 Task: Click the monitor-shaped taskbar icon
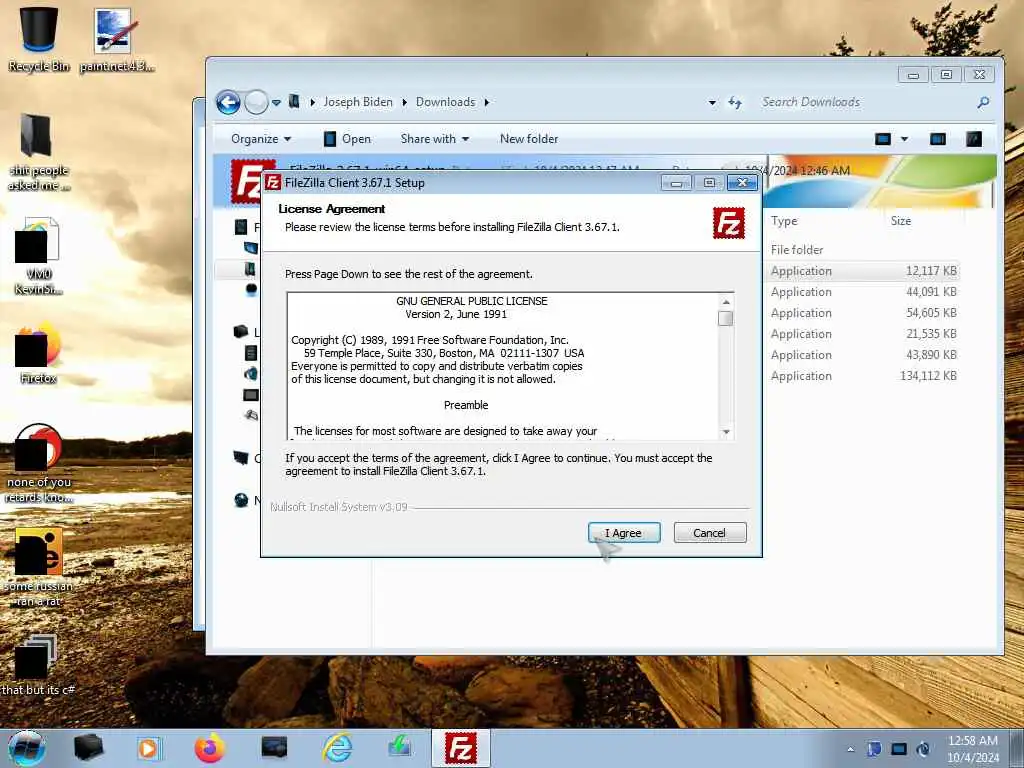pyautogui.click(x=274, y=748)
